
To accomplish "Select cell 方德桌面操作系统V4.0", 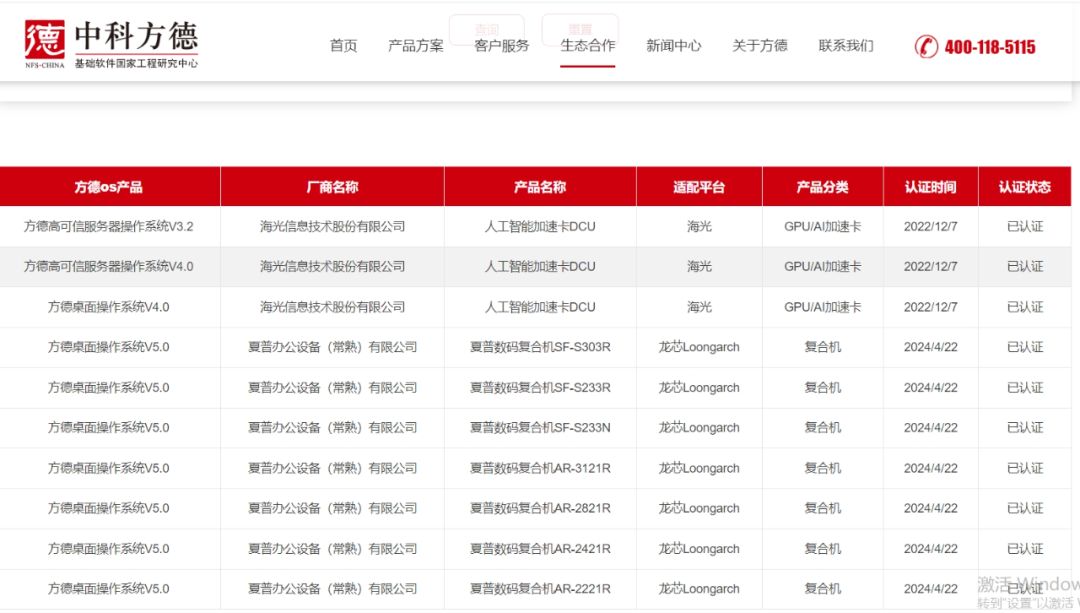I will tap(109, 306).
